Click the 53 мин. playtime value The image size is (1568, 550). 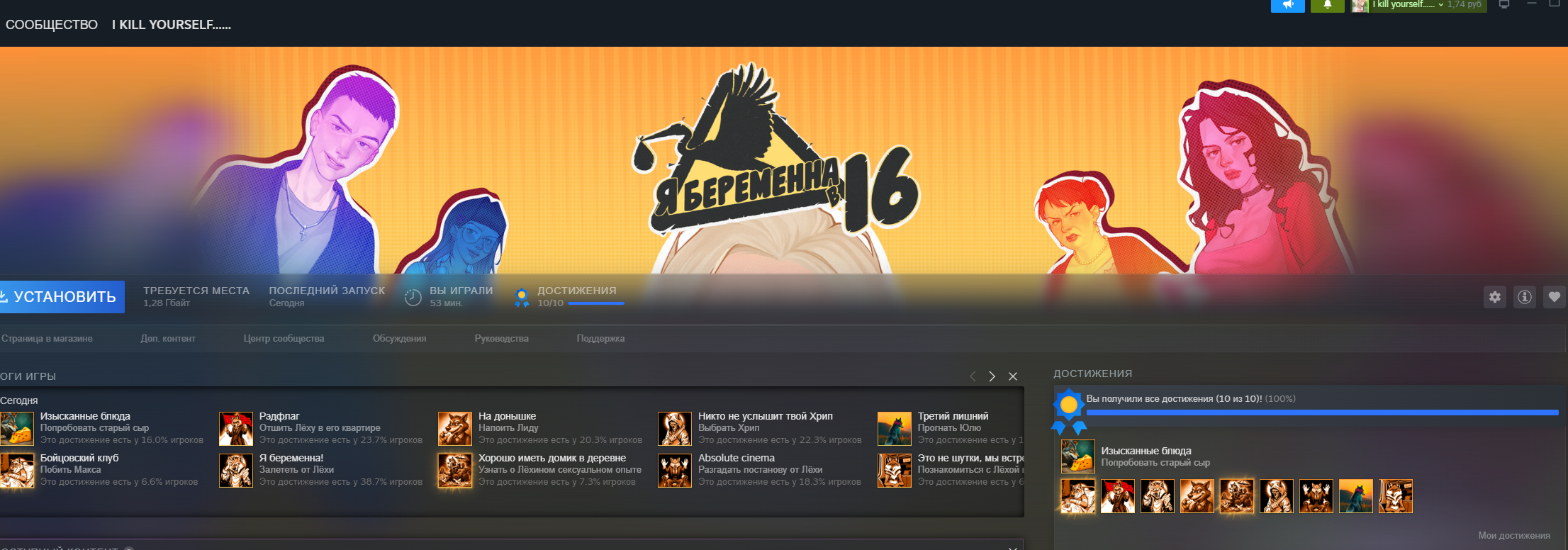tap(447, 303)
